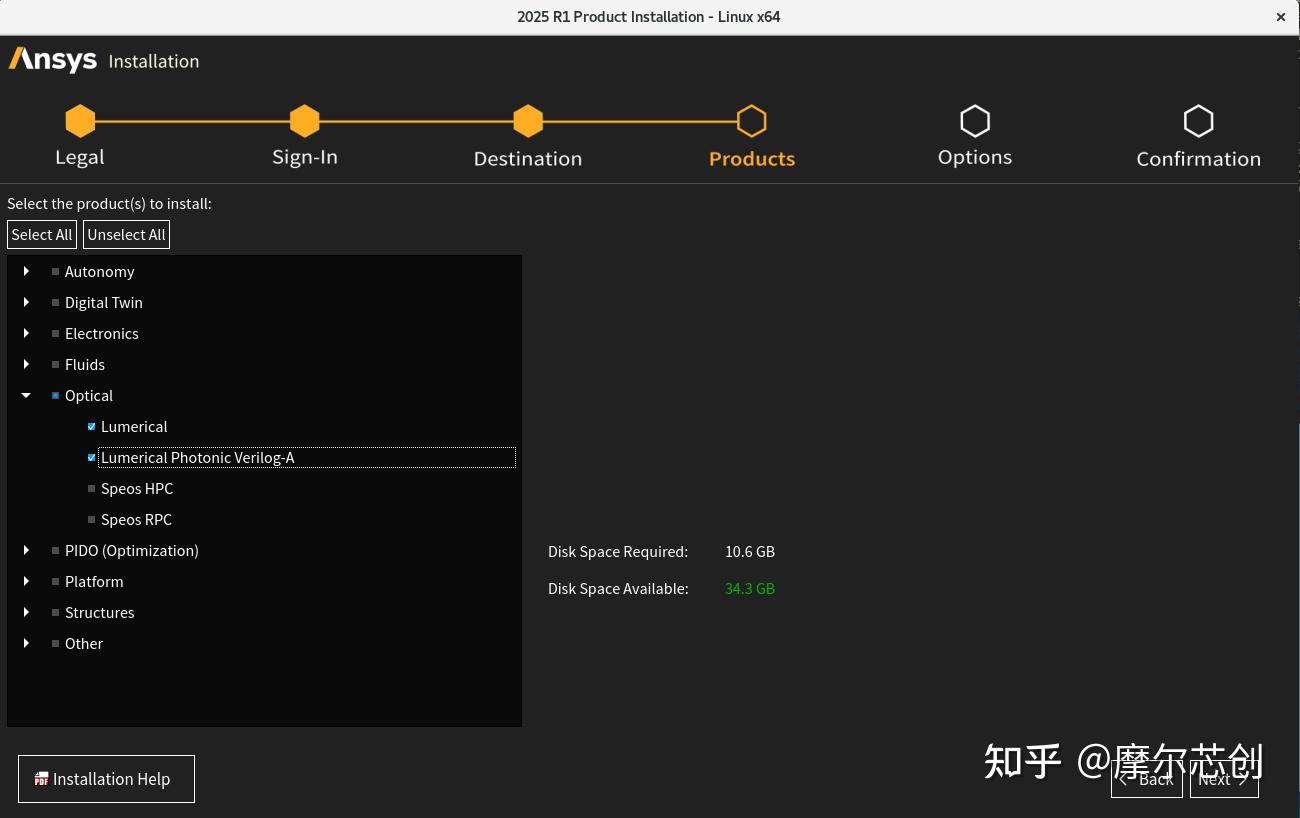Click the PDF icon on Installation Help
Screen dimensions: 1300x818
click(x=41, y=778)
